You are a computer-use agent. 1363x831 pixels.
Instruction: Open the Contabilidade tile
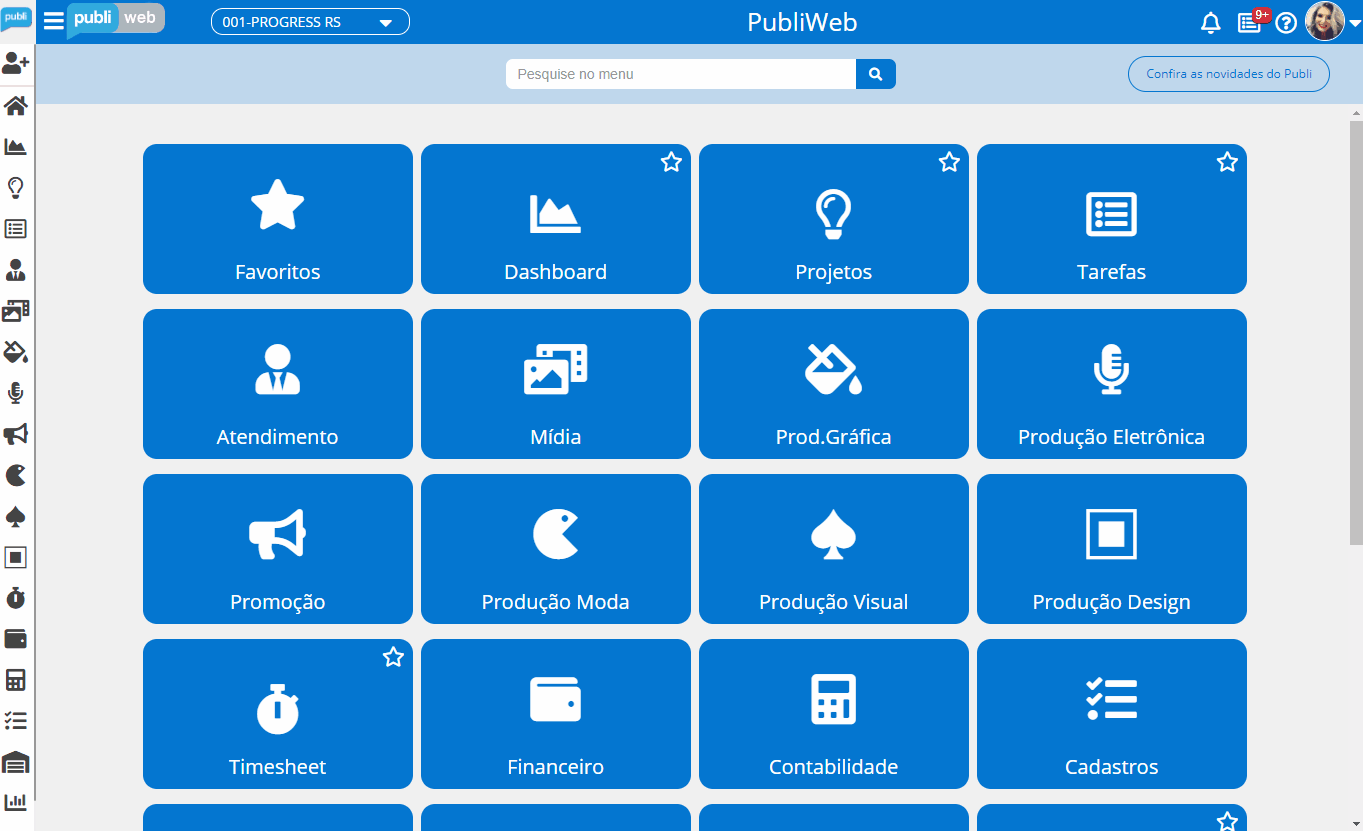pos(834,714)
